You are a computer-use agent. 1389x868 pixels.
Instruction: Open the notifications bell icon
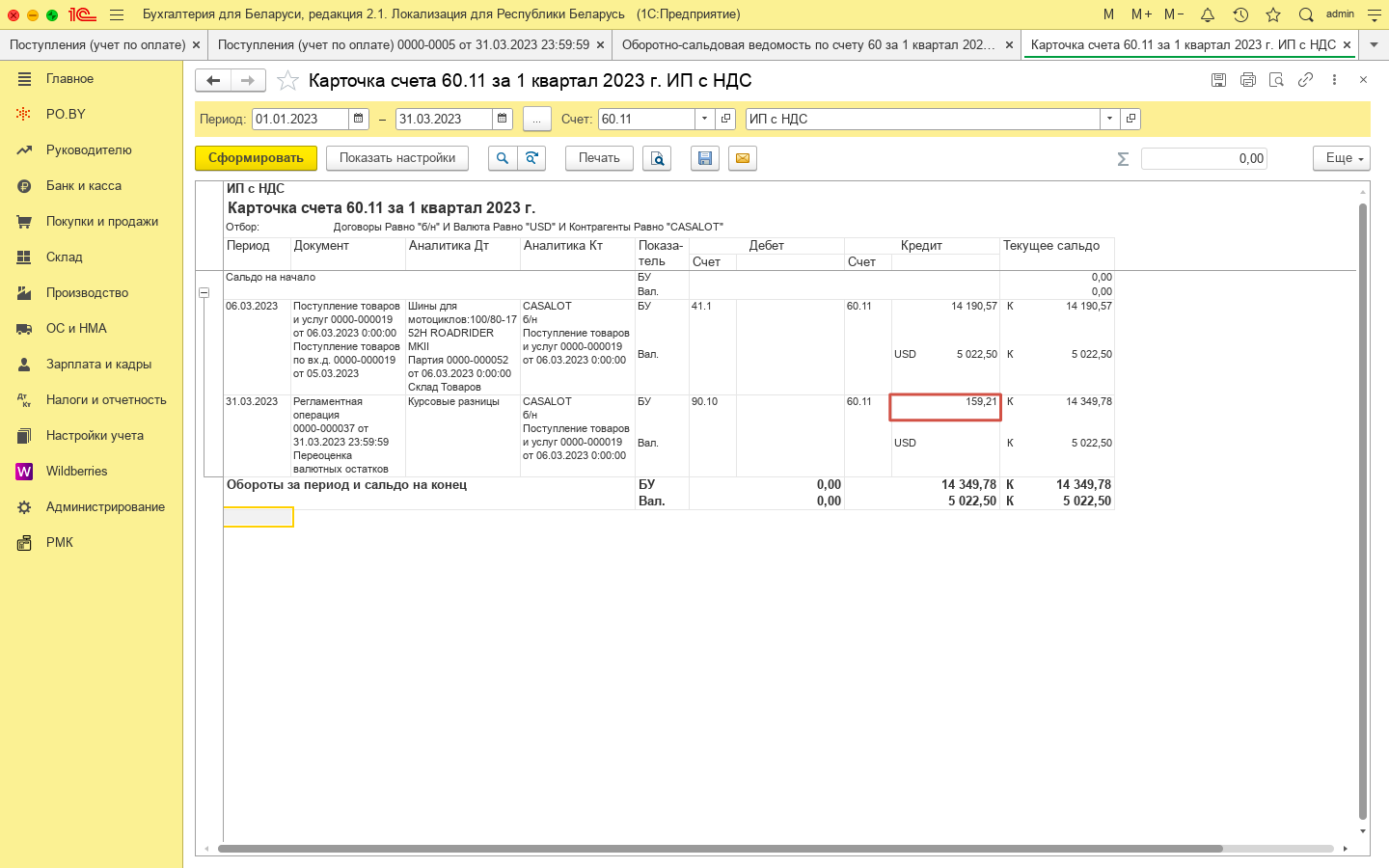click(1207, 14)
